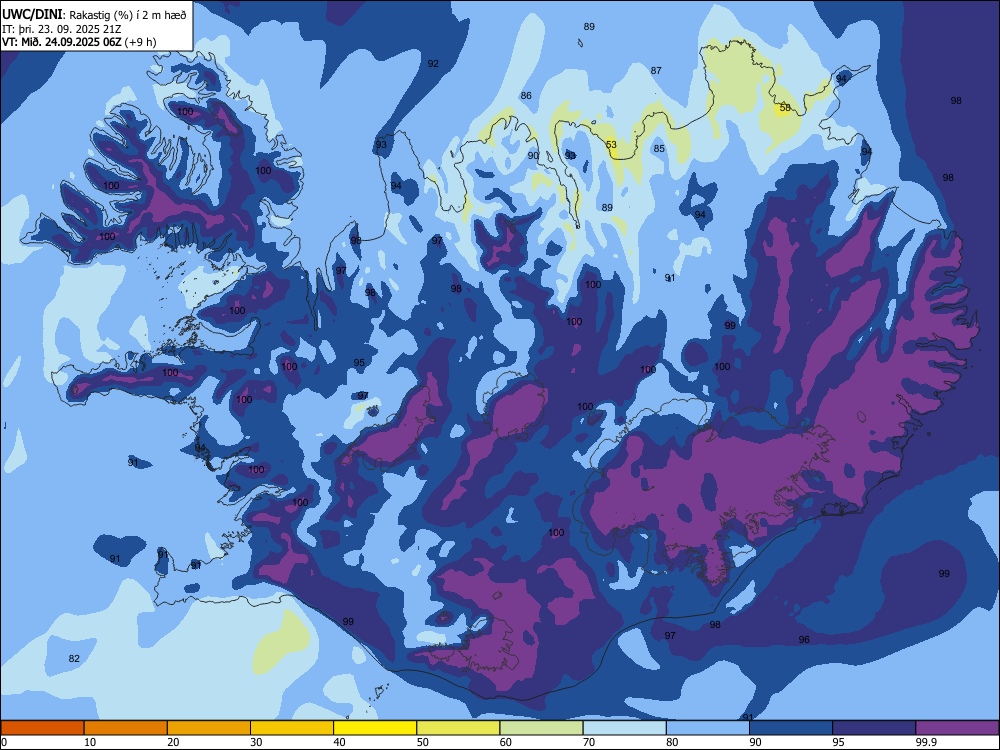This screenshot has height=750, width=1000.
Task: Click the pale blue 70–80 legend swatch
Action: click(x=624, y=728)
